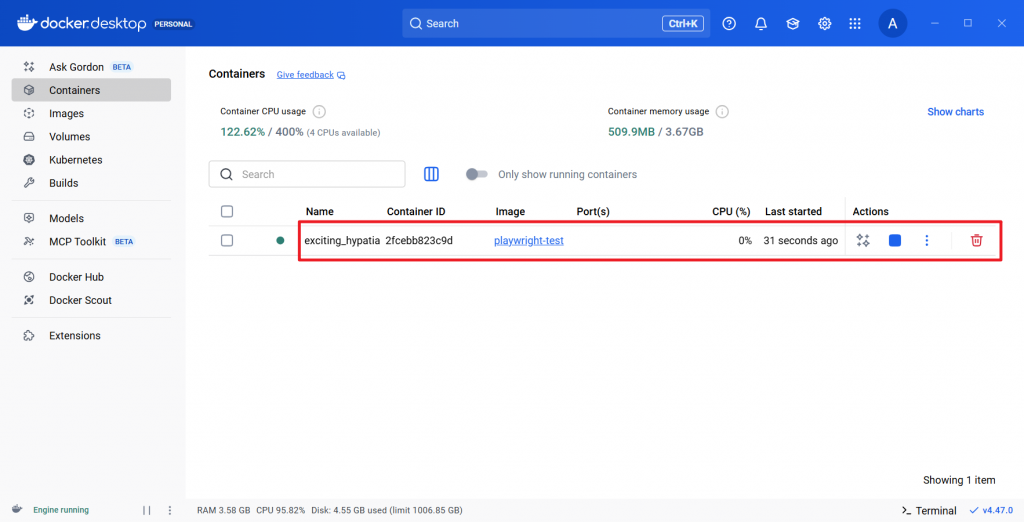Click the Port(s) column header

click(593, 212)
